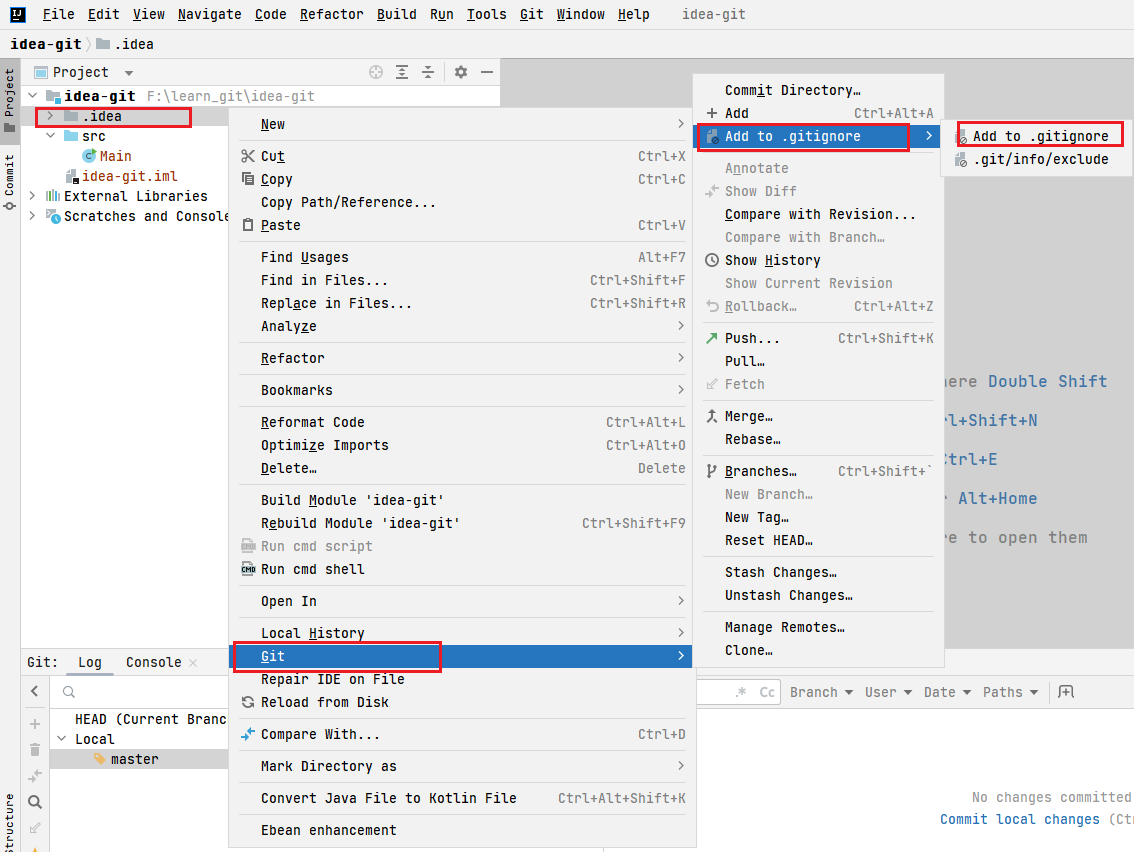Hide the Project panel with minimize dash
This screenshot has width=1134, height=852.
coord(487,72)
